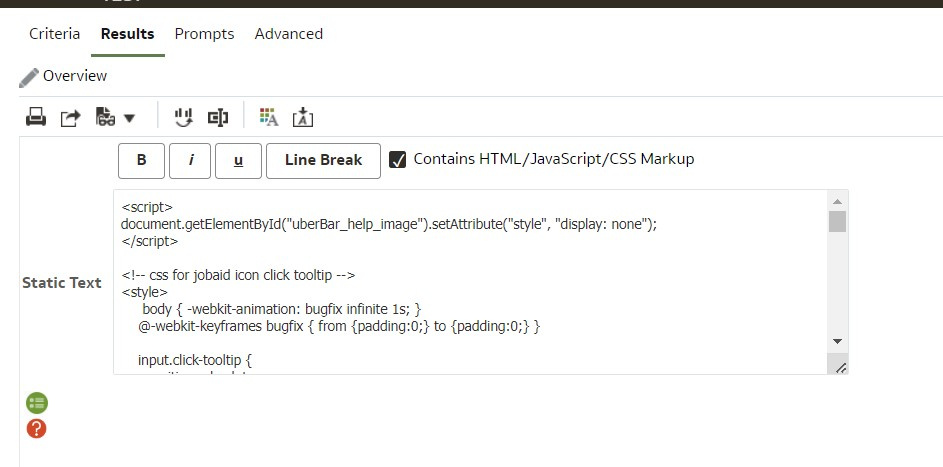Click the Static Text label
943x467 pixels.
point(61,282)
